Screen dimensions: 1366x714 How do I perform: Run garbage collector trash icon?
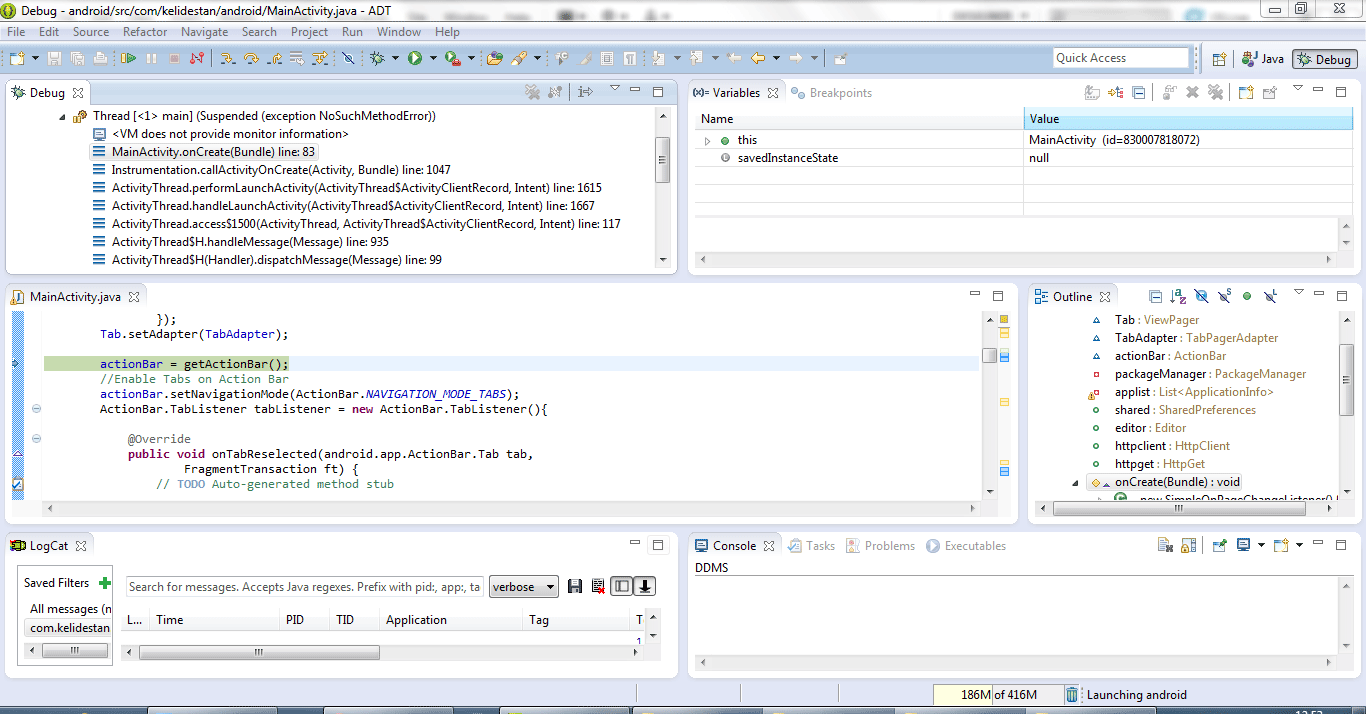click(x=1072, y=695)
